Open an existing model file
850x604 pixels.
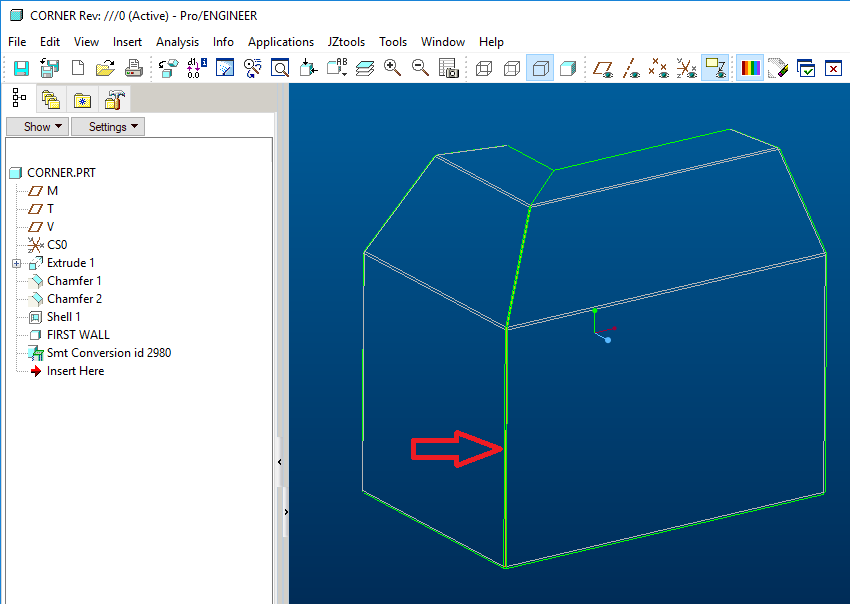tap(105, 67)
